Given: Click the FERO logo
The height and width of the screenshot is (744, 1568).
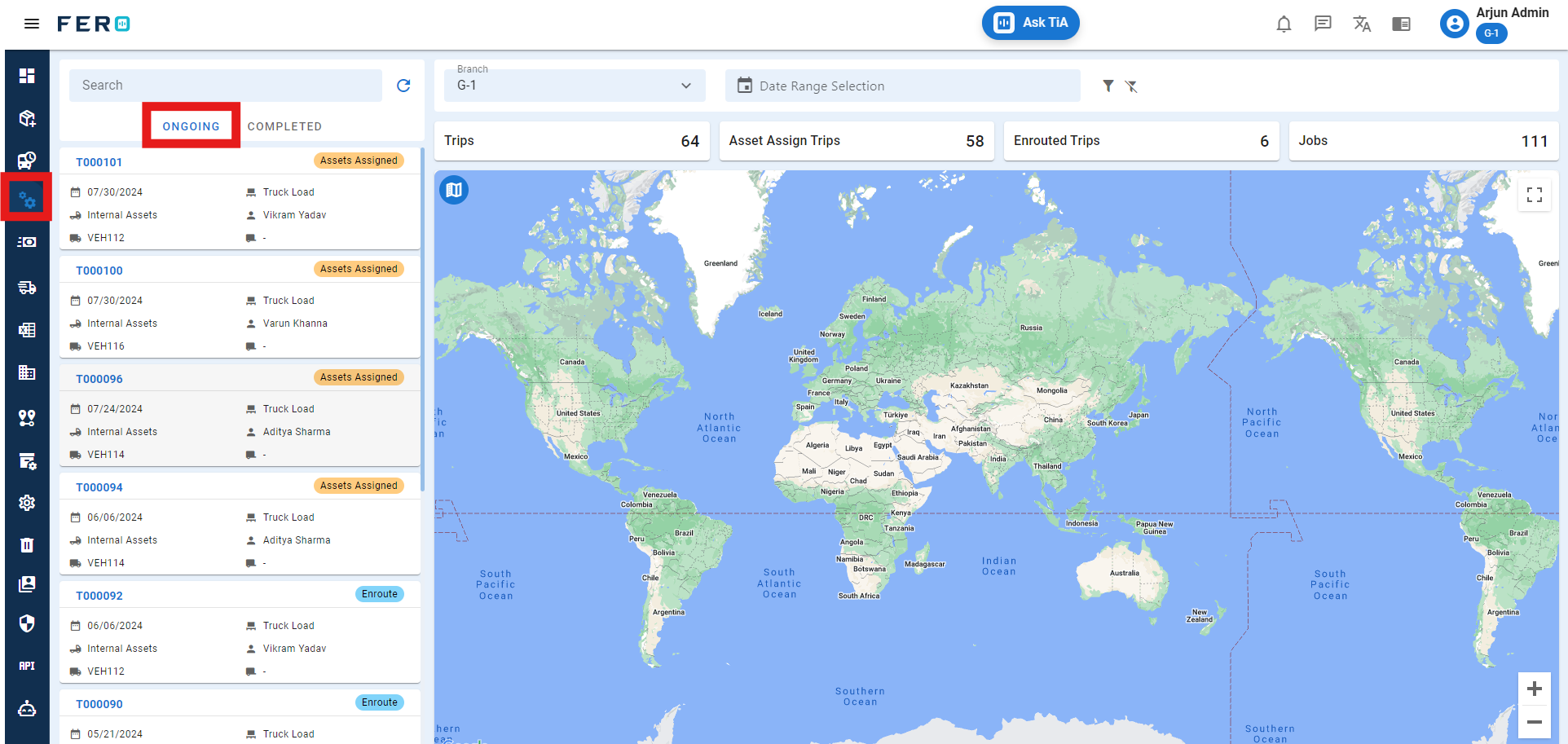Looking at the screenshot, I should (x=94, y=24).
